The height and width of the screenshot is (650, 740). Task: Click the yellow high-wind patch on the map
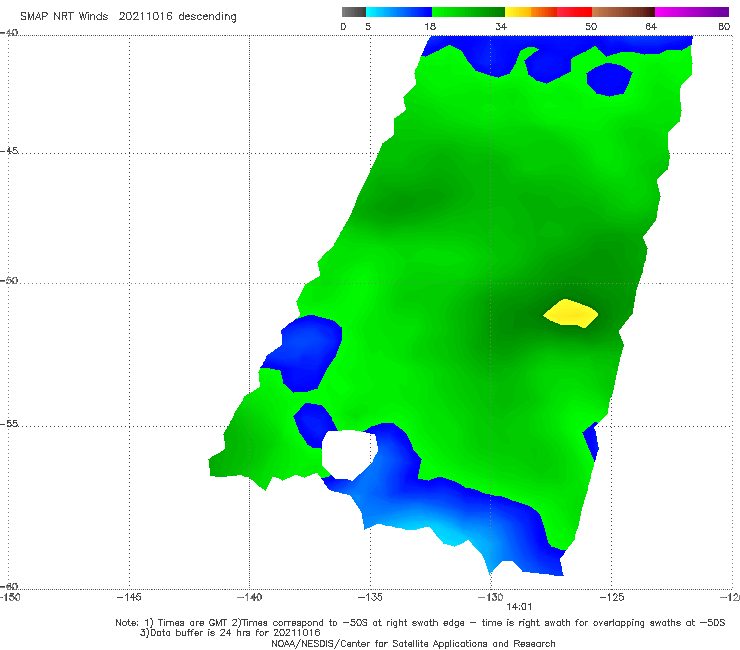[x=571, y=313]
